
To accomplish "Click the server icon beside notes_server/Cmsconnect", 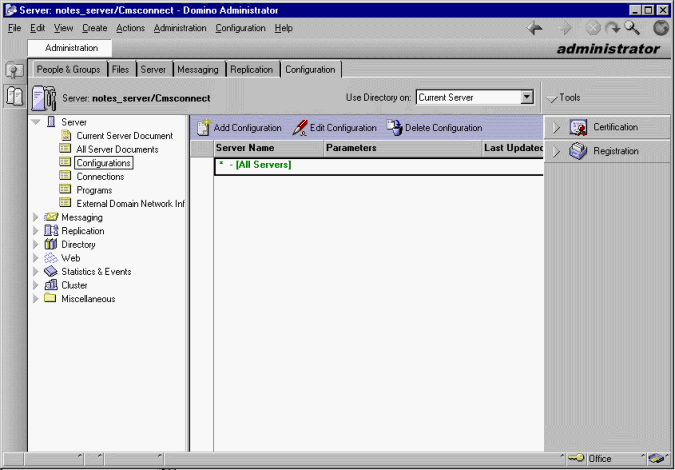I will pyautogui.click(x=44, y=98).
